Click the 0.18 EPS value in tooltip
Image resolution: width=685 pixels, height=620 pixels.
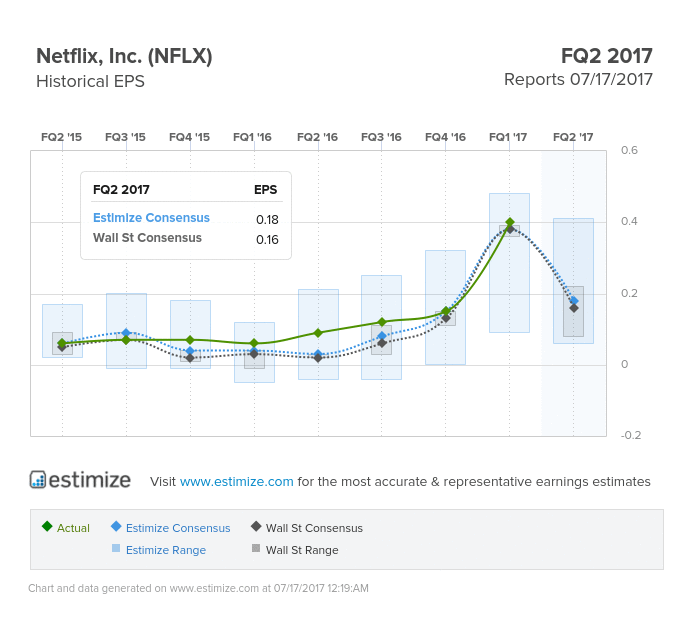[267, 219]
